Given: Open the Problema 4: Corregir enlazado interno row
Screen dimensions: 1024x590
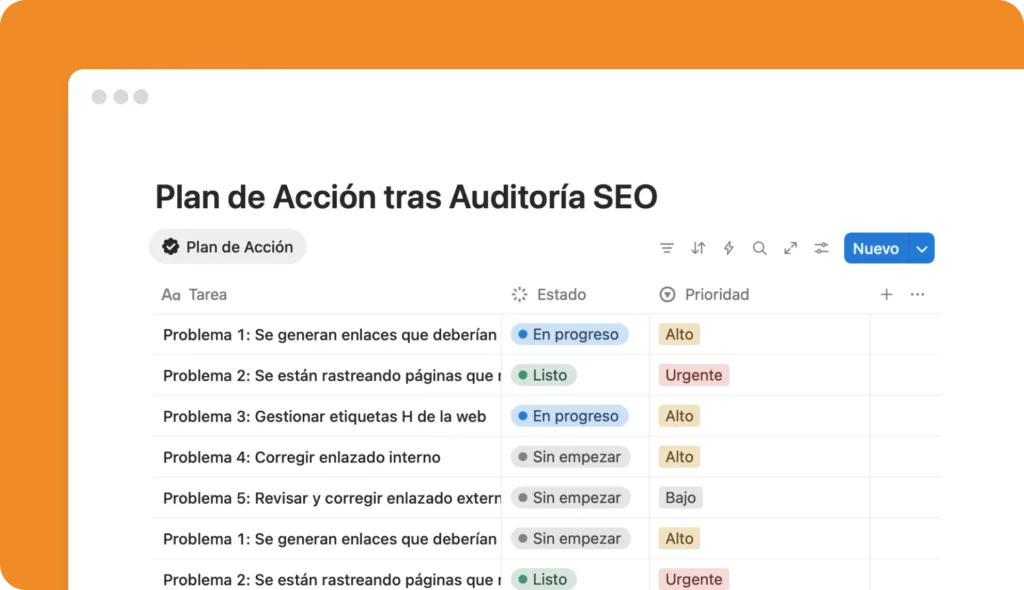Looking at the screenshot, I should coord(301,457).
